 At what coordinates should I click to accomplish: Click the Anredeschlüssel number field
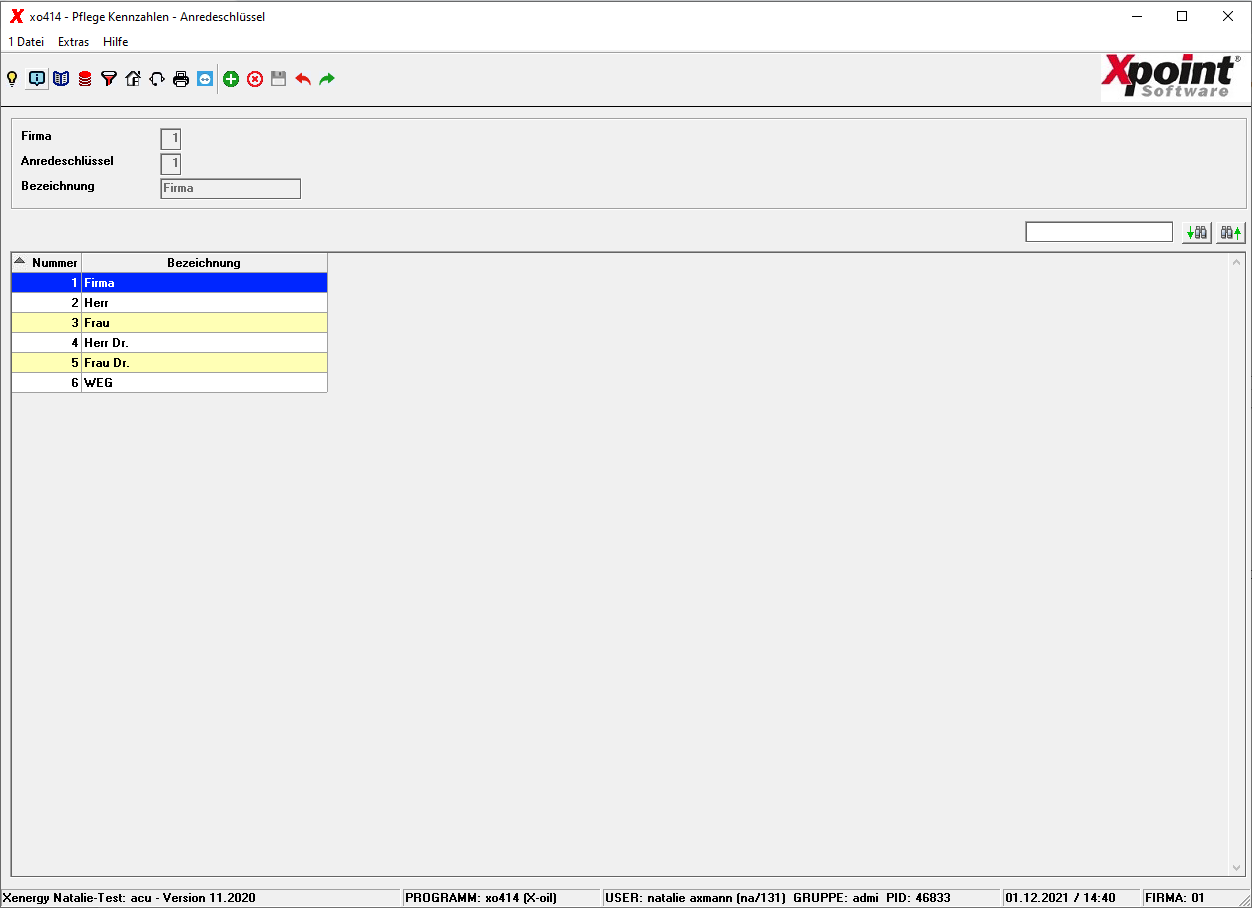[x=171, y=164]
